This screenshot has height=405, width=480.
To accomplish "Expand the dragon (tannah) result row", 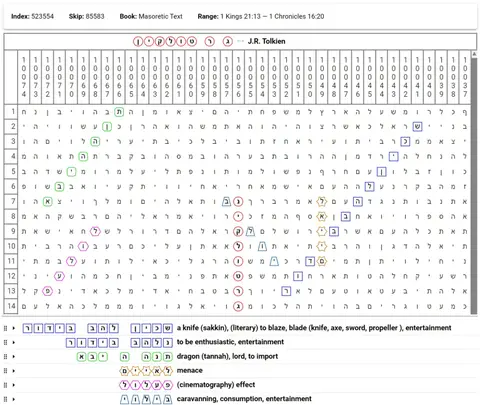I will [x=14, y=357].
